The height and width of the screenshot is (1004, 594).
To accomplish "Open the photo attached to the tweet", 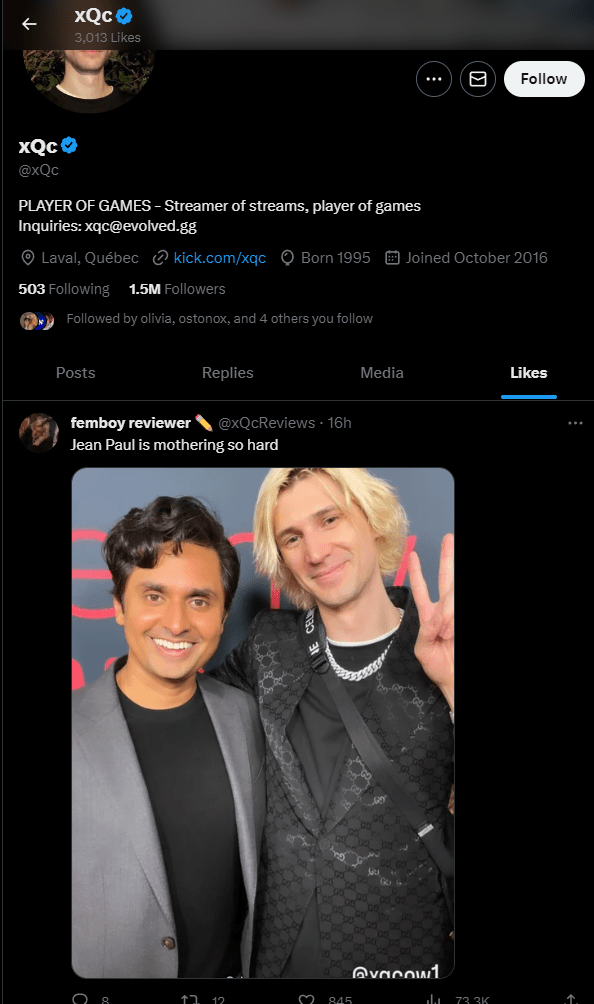I will click(262, 722).
